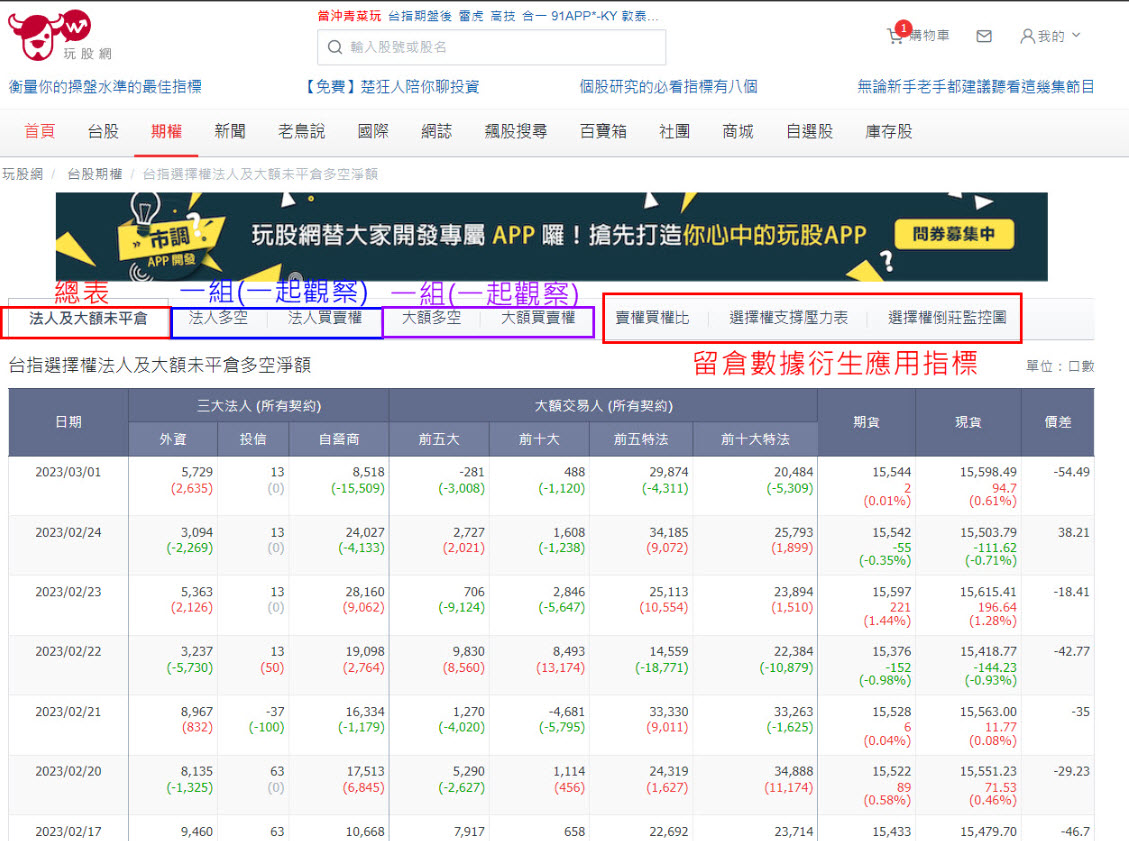Viewport: 1129px width, 841px height.
Task: Open the 商城 navigation menu
Action: pos(737,131)
